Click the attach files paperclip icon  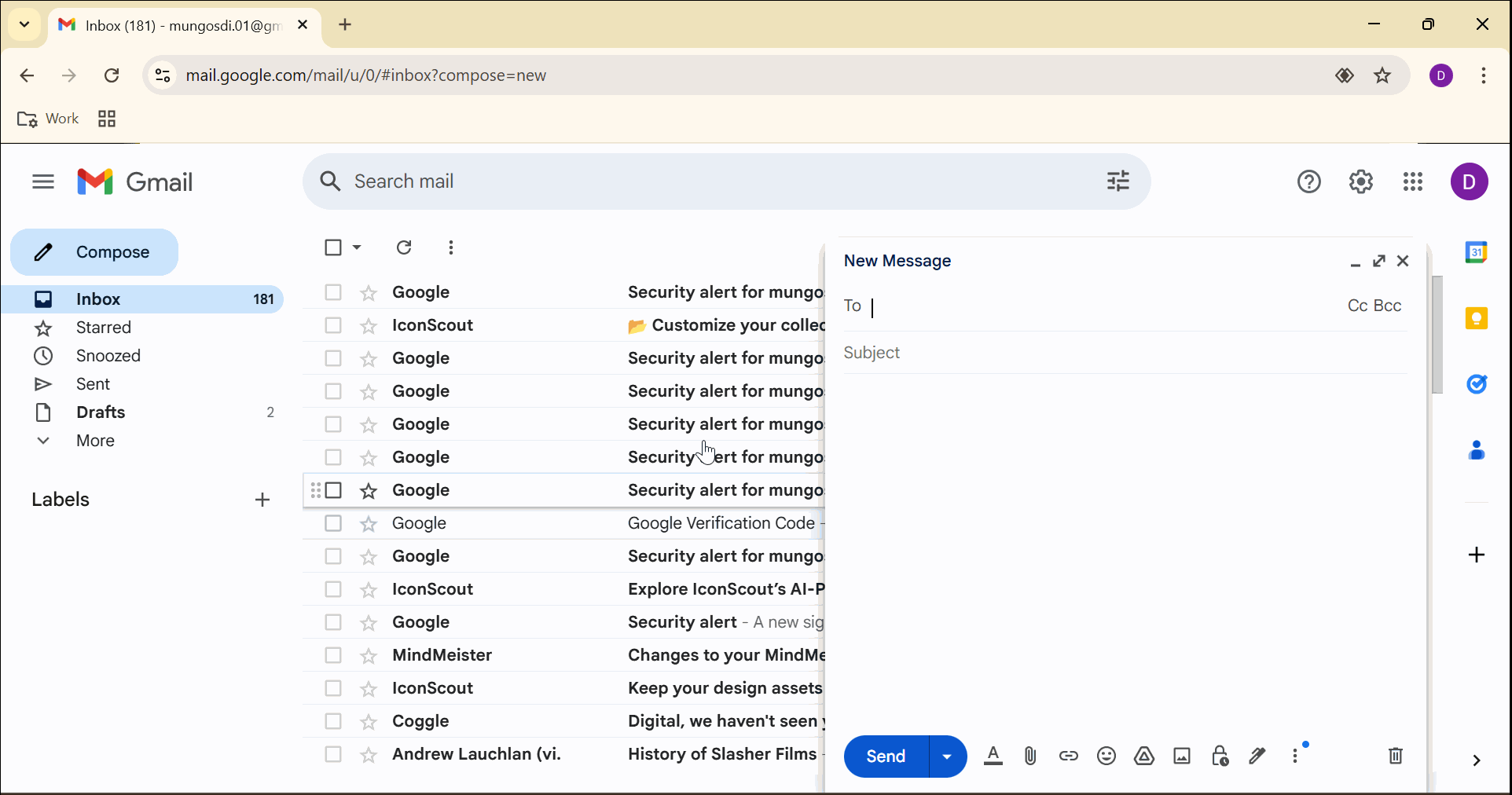(x=1030, y=757)
